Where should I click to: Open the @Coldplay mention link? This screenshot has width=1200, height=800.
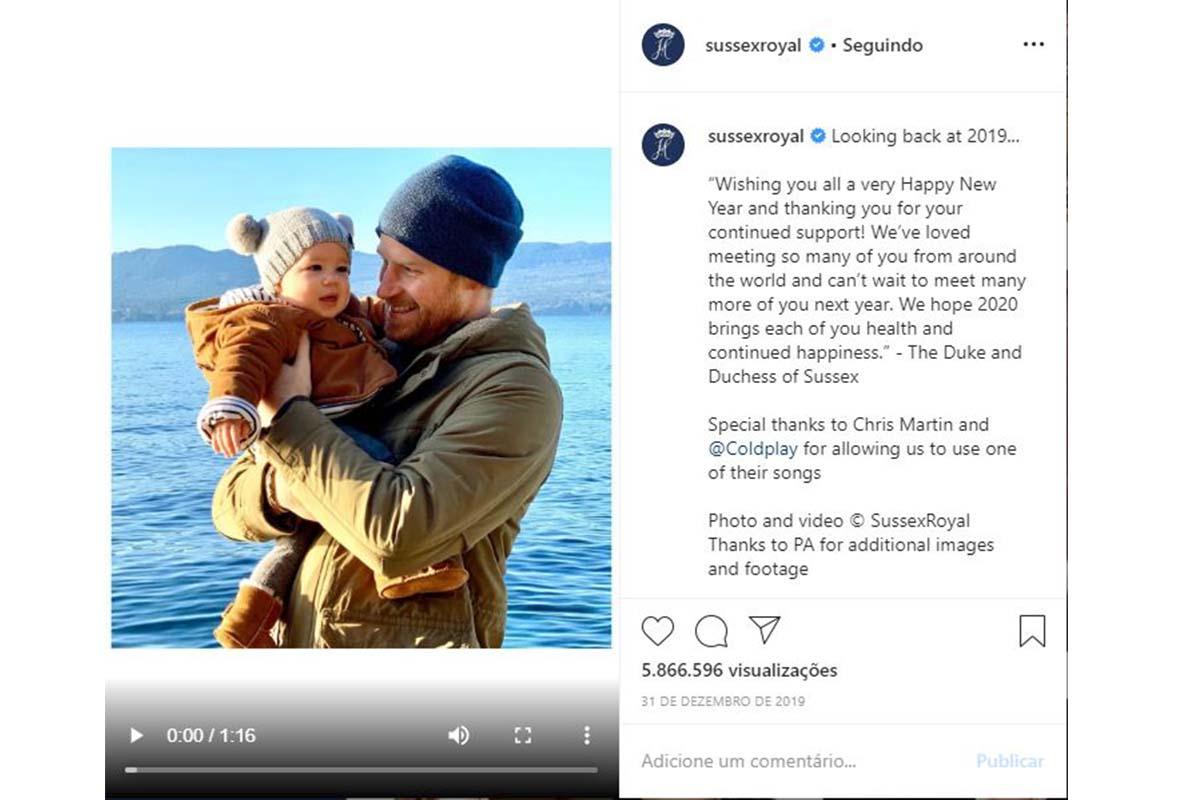(x=753, y=449)
